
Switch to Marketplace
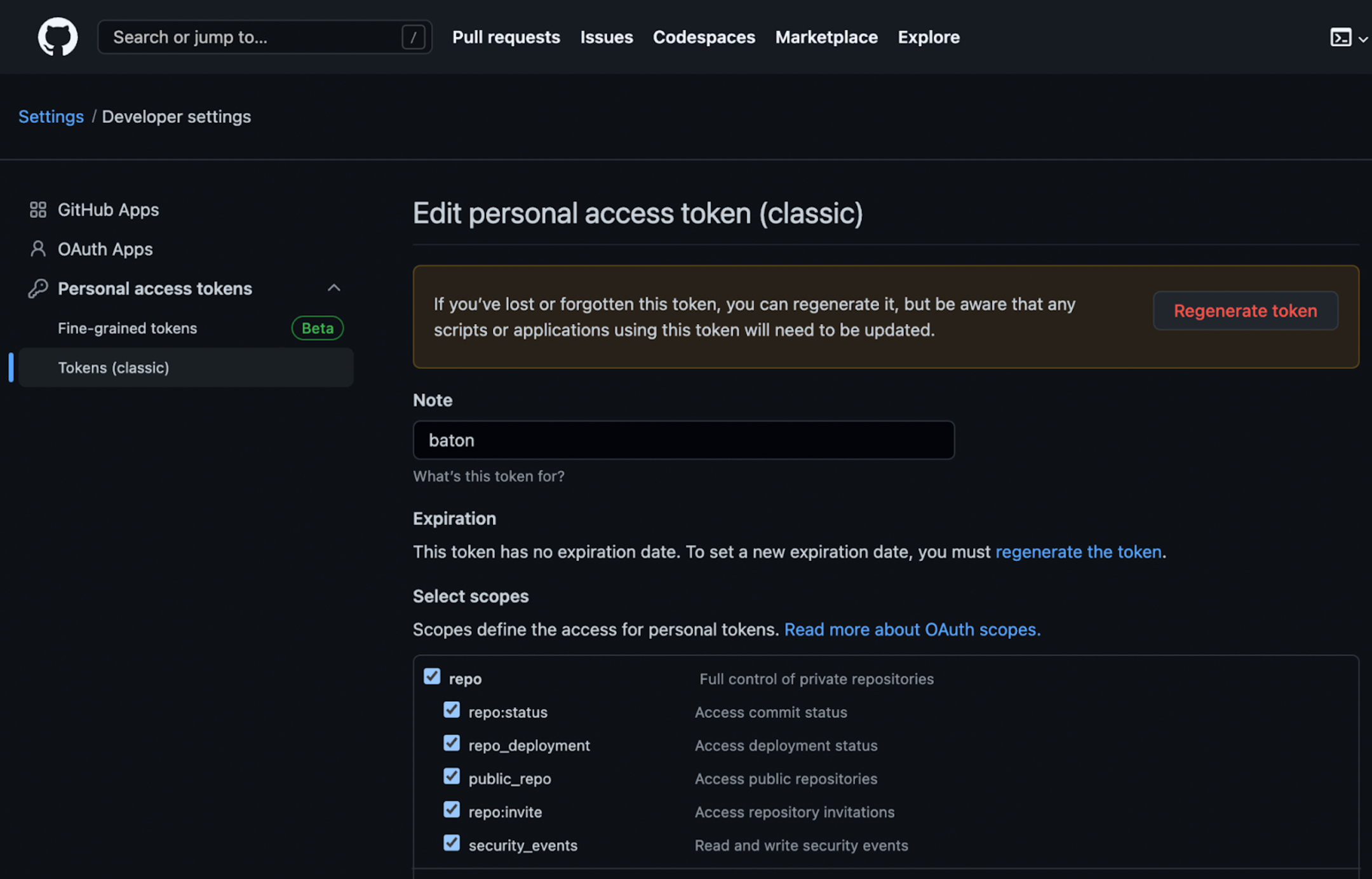coord(826,37)
